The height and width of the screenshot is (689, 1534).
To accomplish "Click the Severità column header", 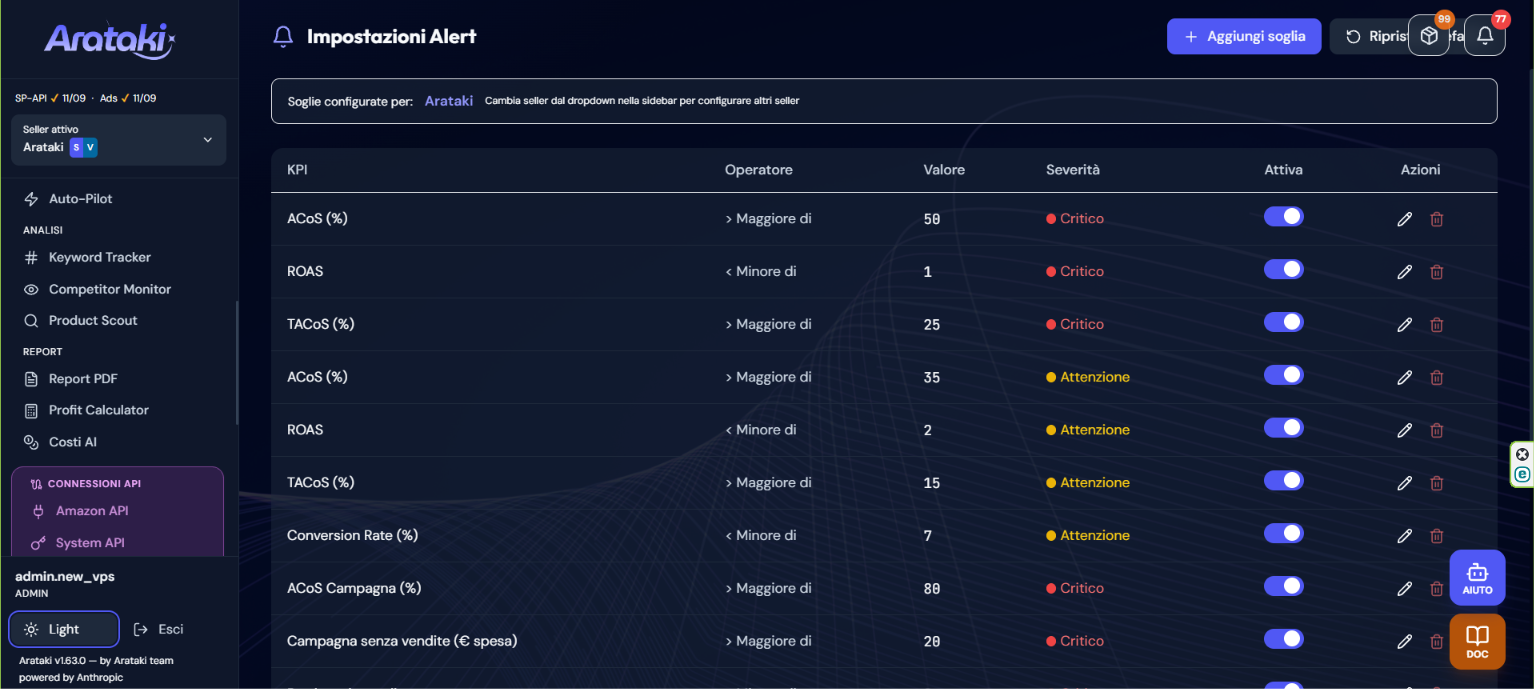I will 1073,170.
